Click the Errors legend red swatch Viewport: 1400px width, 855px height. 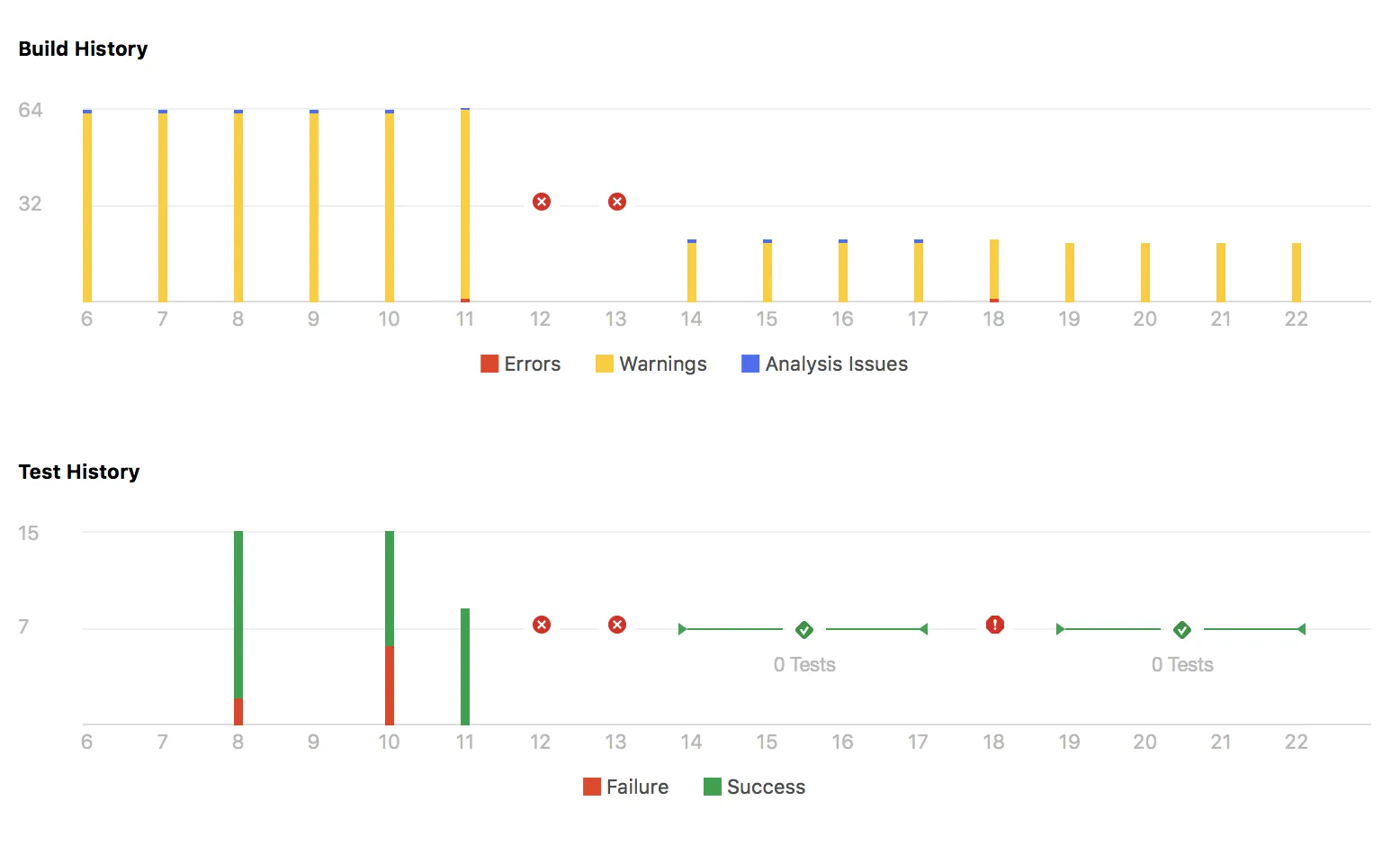coord(489,364)
